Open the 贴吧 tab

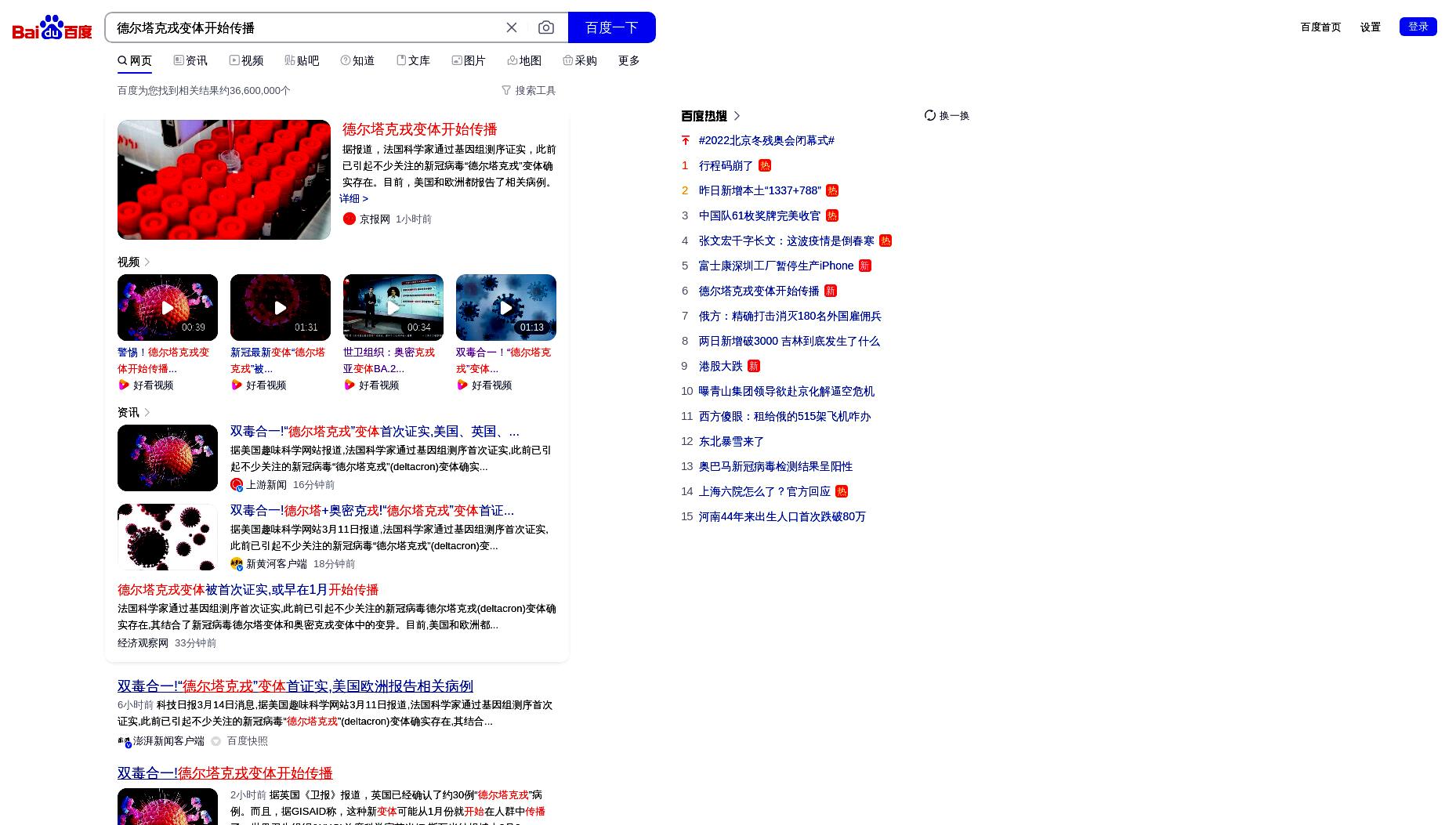302,60
